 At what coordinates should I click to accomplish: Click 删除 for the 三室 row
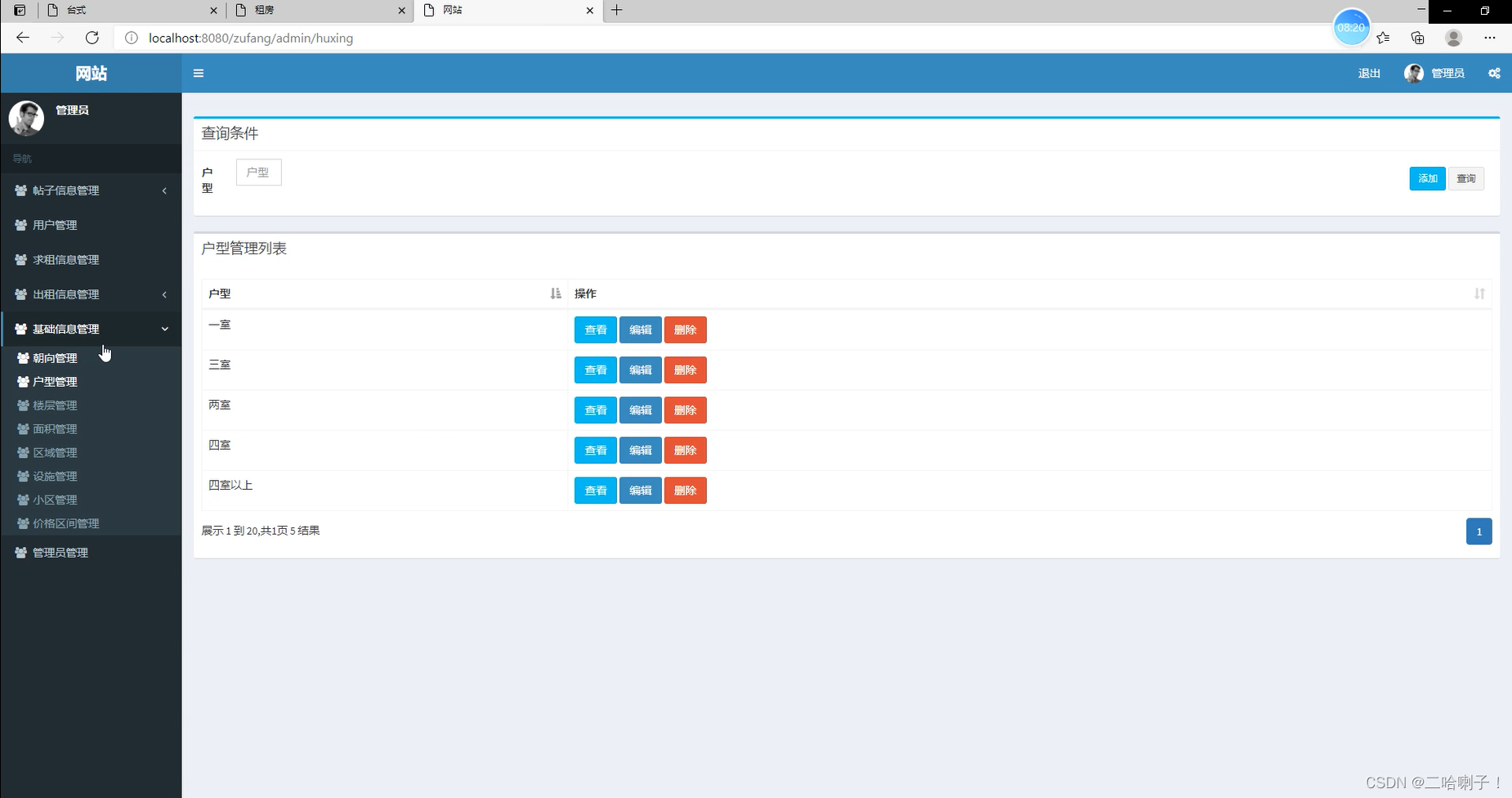(686, 370)
